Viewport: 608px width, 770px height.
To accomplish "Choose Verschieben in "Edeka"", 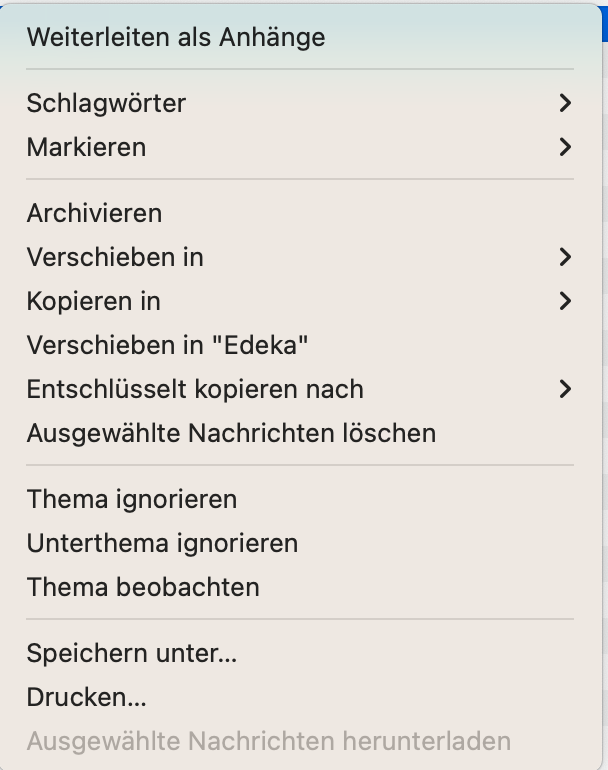I will tap(167, 345).
